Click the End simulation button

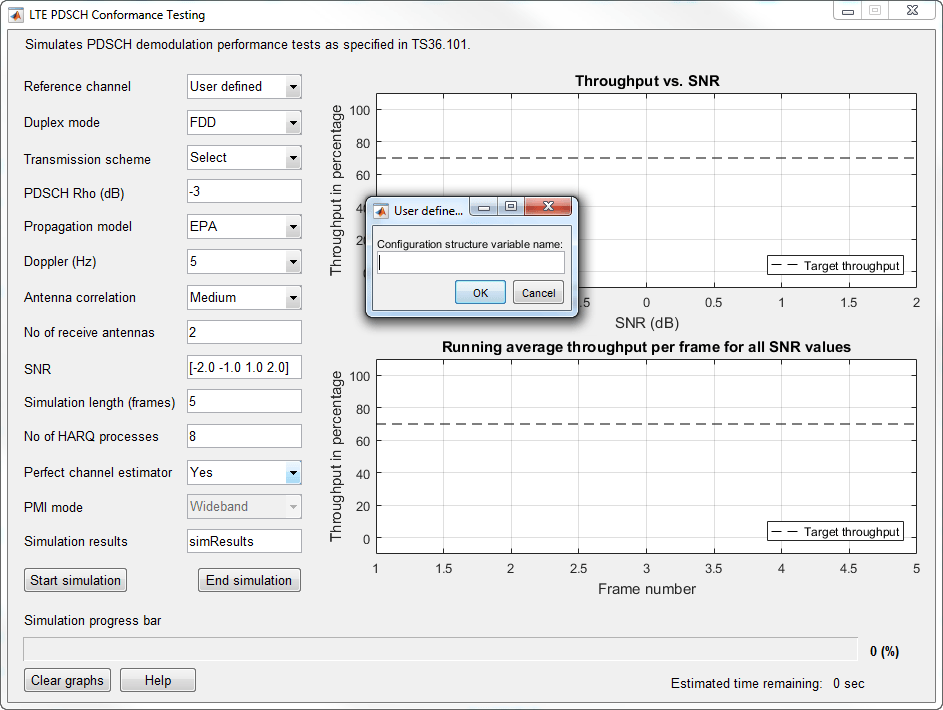pyautogui.click(x=249, y=580)
